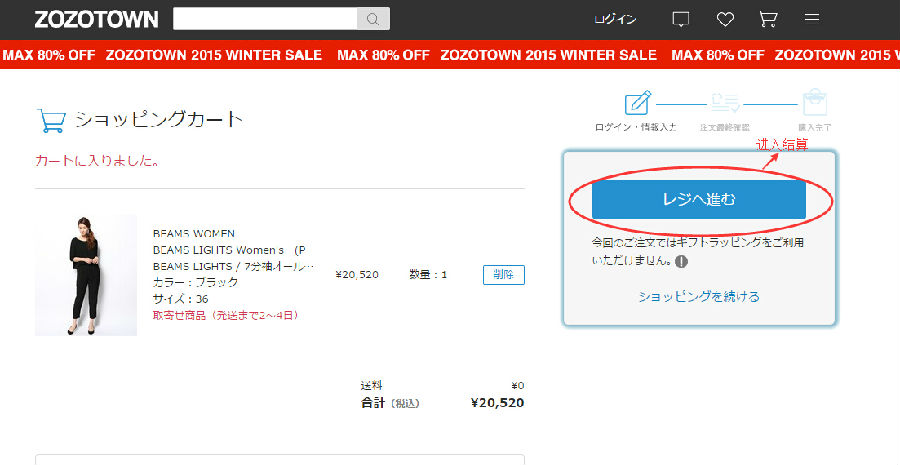Open the hamburger menu icon
The image size is (900, 465).
point(812,18)
